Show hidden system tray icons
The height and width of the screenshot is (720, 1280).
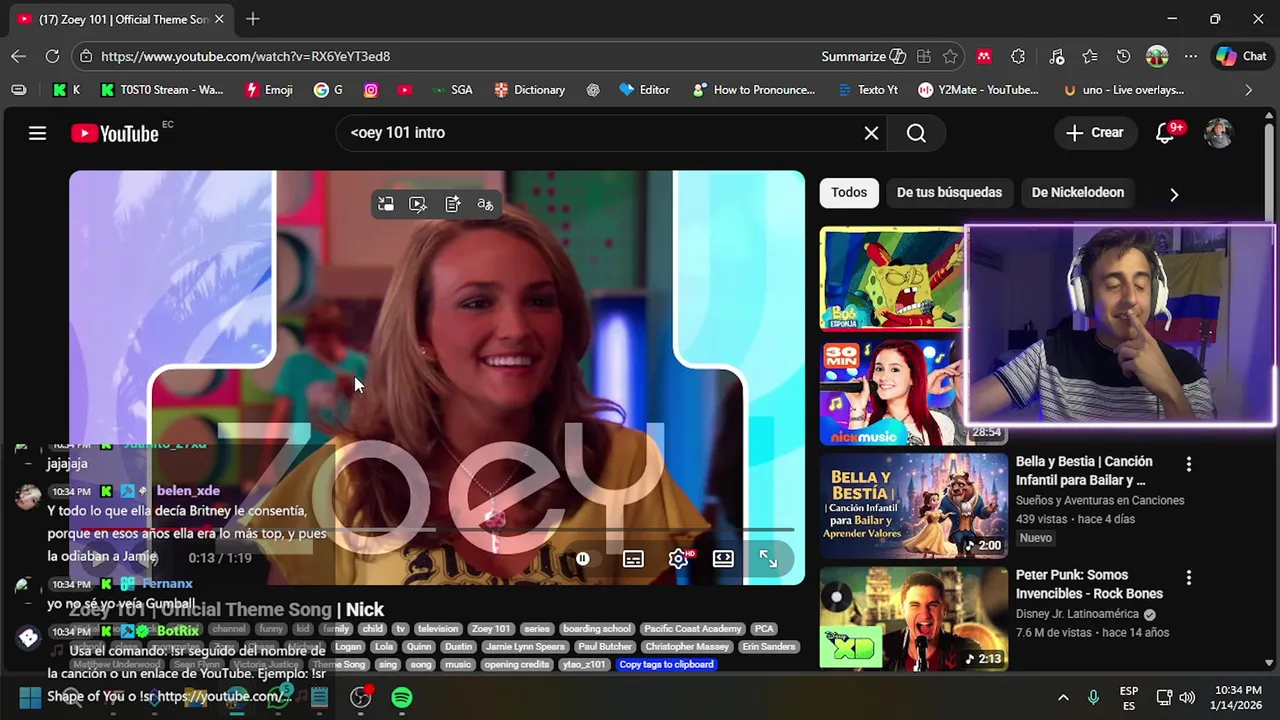coord(1063,697)
